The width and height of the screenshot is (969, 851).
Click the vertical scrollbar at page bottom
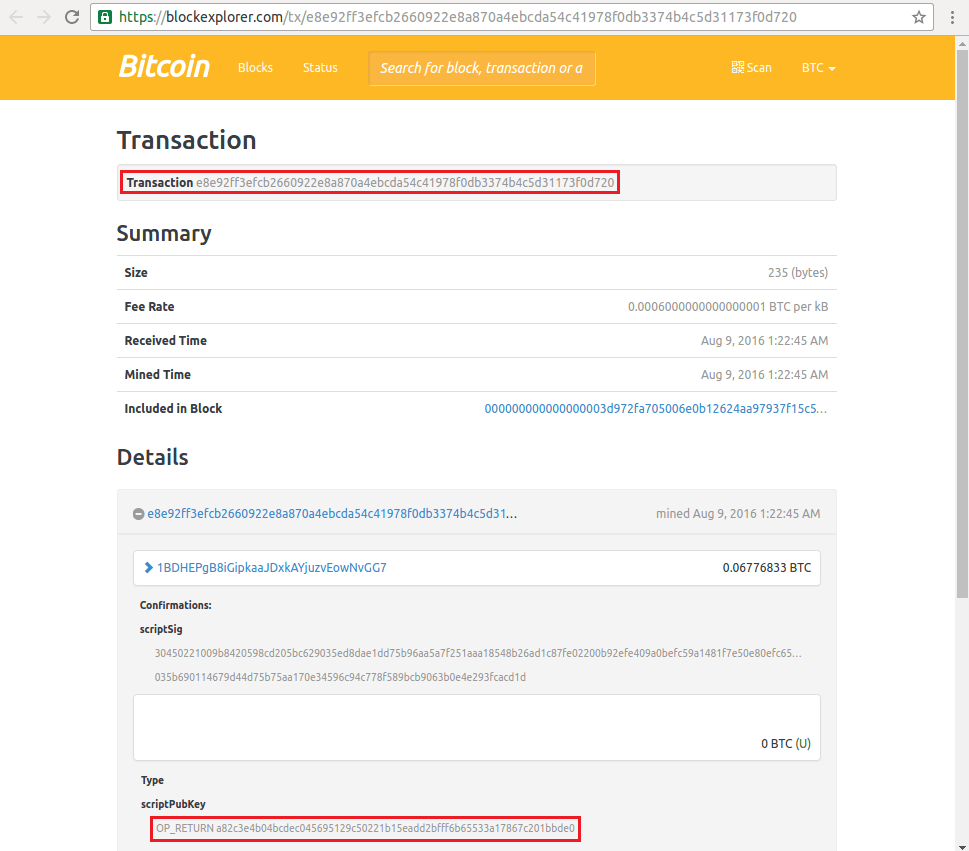point(963,845)
